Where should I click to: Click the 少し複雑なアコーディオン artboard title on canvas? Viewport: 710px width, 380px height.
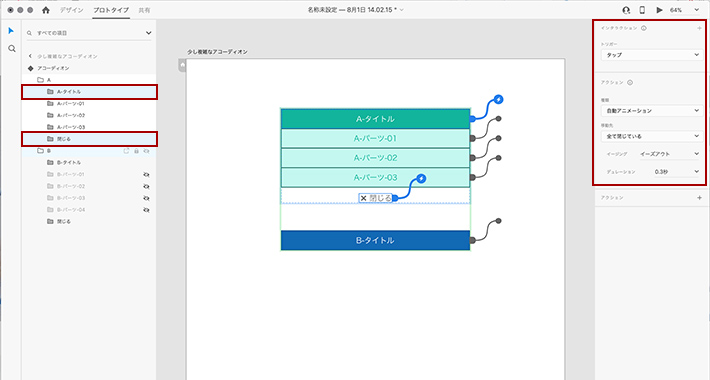[217, 52]
